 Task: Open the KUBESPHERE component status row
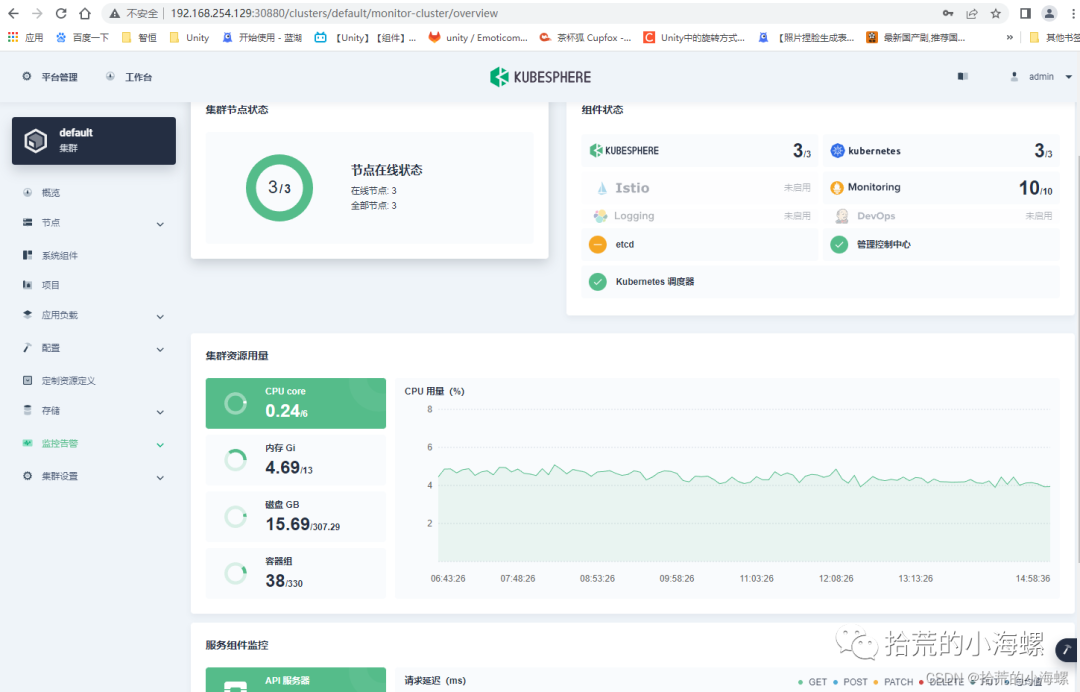pos(700,151)
